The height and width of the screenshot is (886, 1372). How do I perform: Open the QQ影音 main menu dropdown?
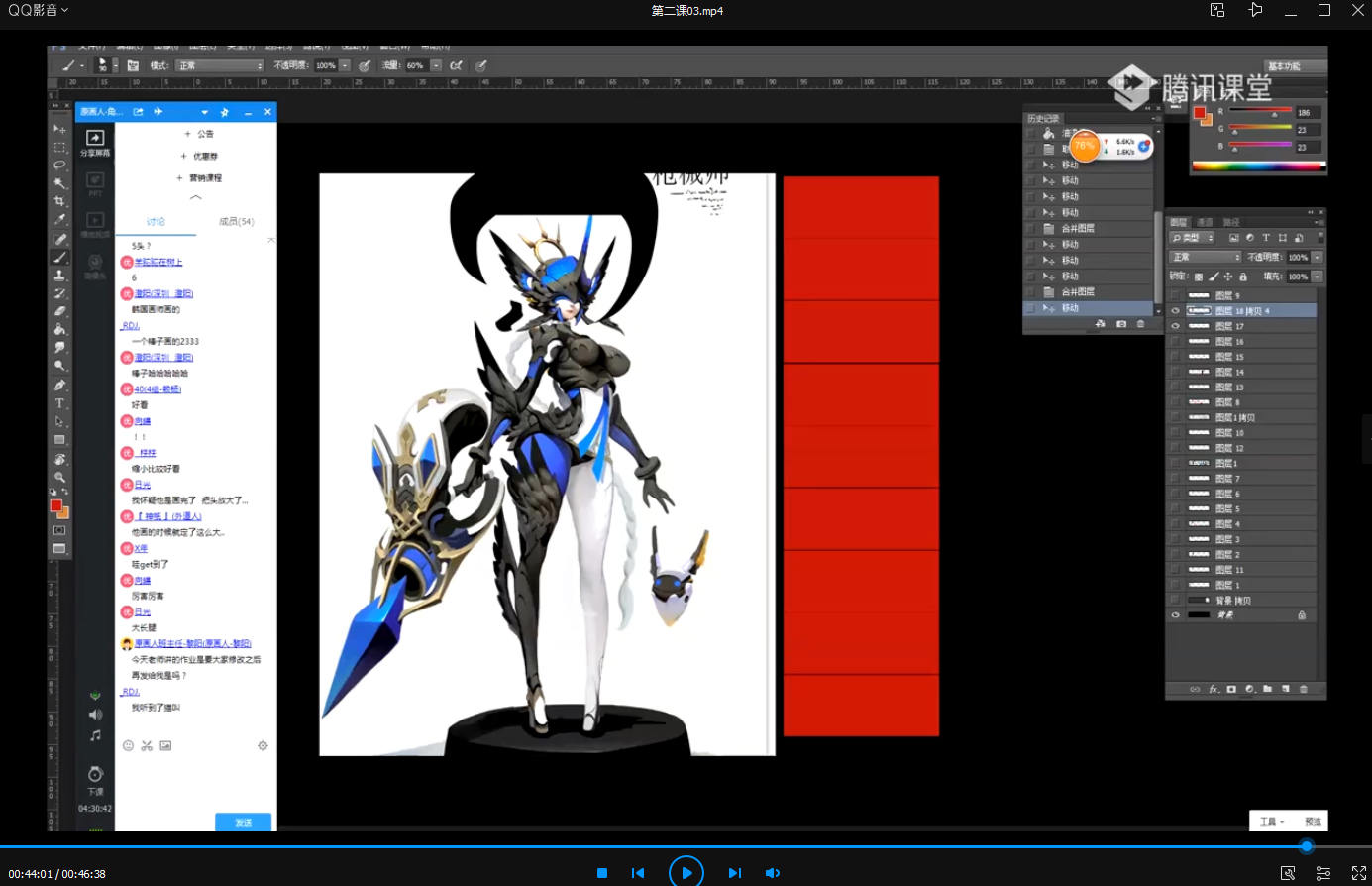pos(39,10)
